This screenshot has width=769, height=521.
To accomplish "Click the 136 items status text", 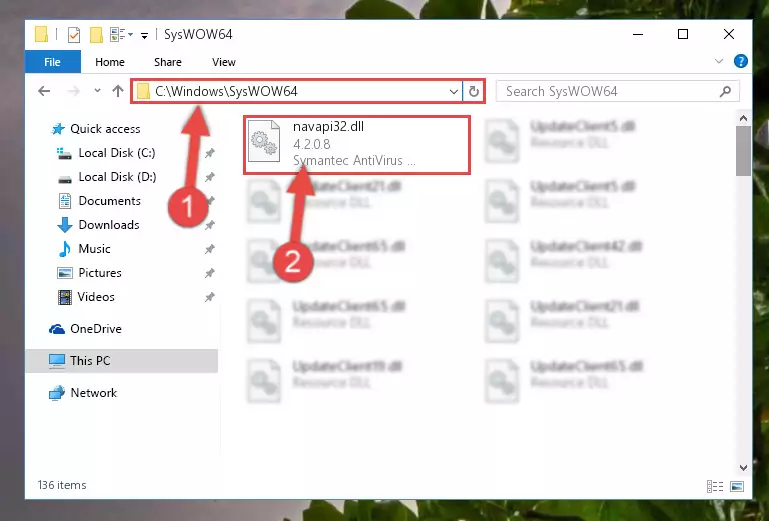I will tap(62, 485).
